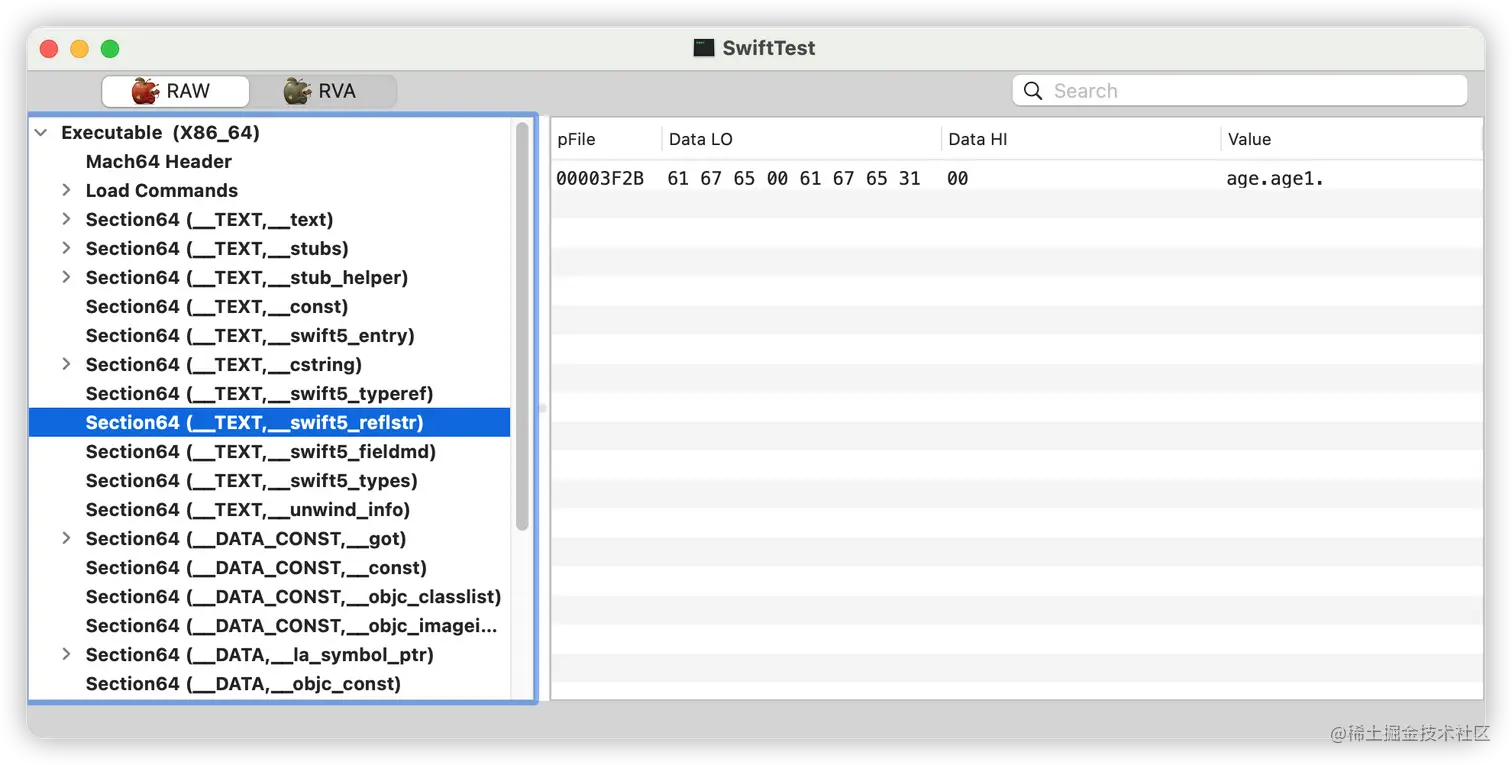1512x765 pixels.
Task: Expand Section64 (__DATA,__la_symbol_ptr) chevron
Action: (66, 654)
